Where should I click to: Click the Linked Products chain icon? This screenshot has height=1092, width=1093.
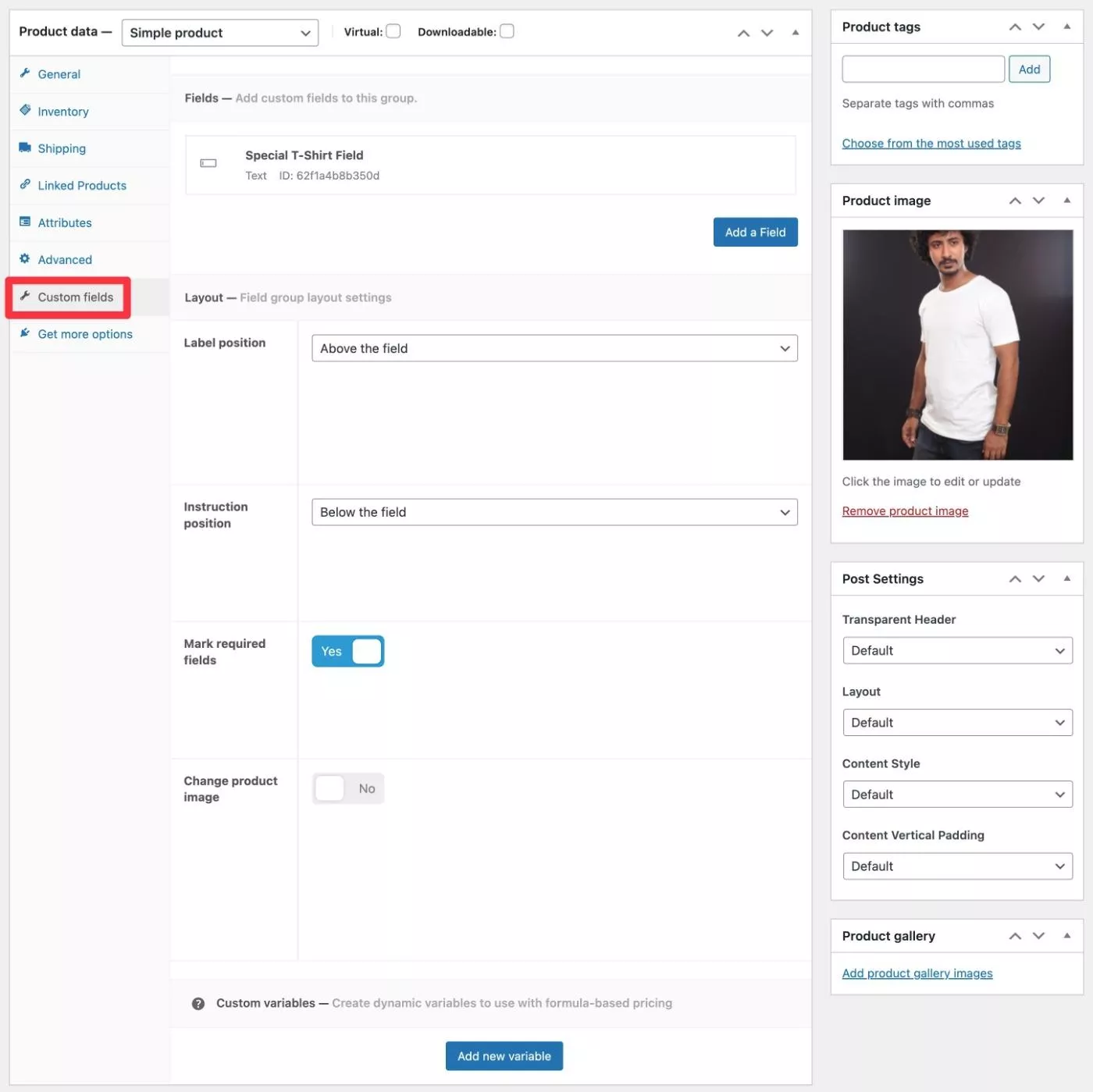pyautogui.click(x=25, y=184)
